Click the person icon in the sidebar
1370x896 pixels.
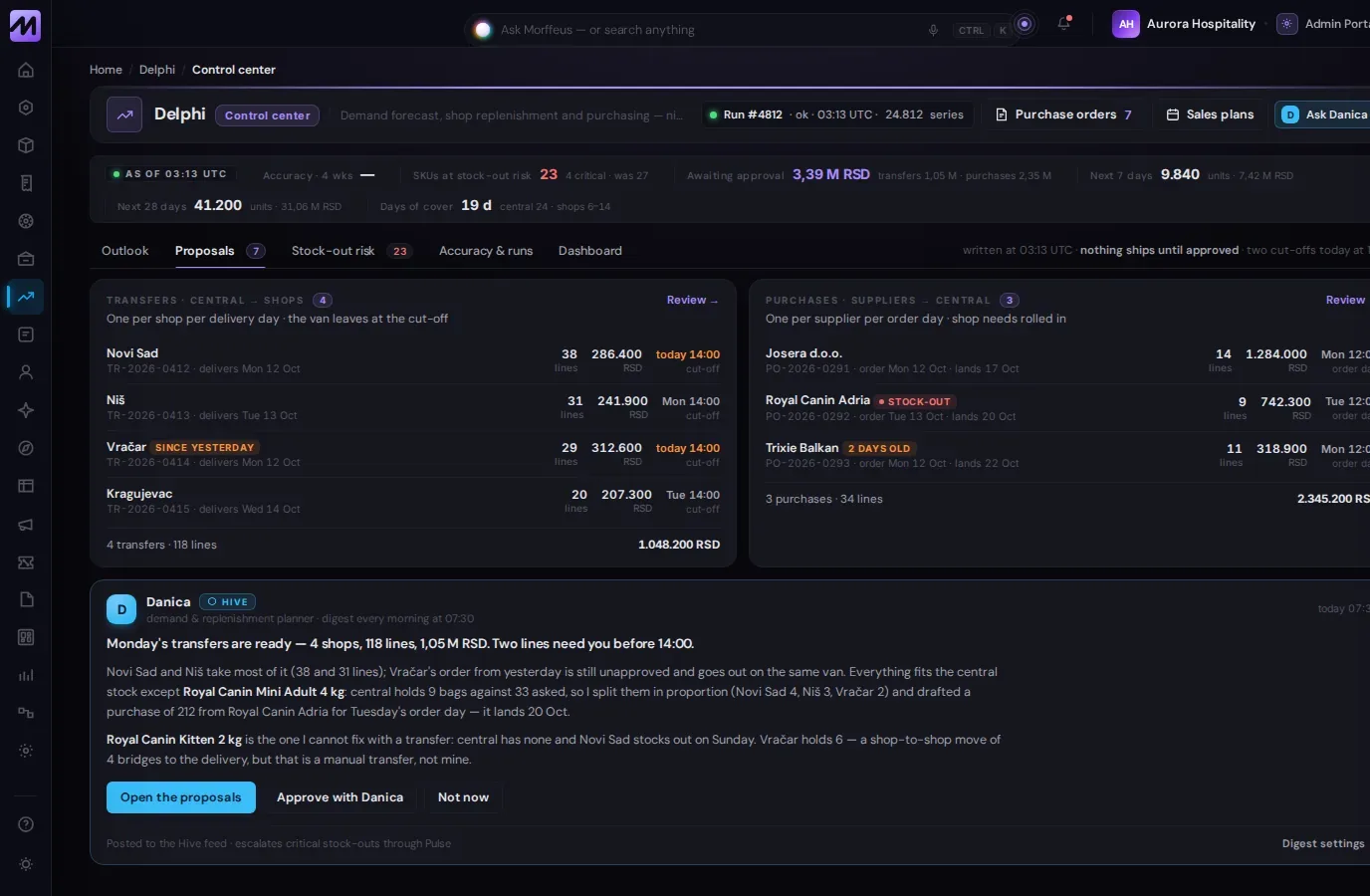[26, 372]
